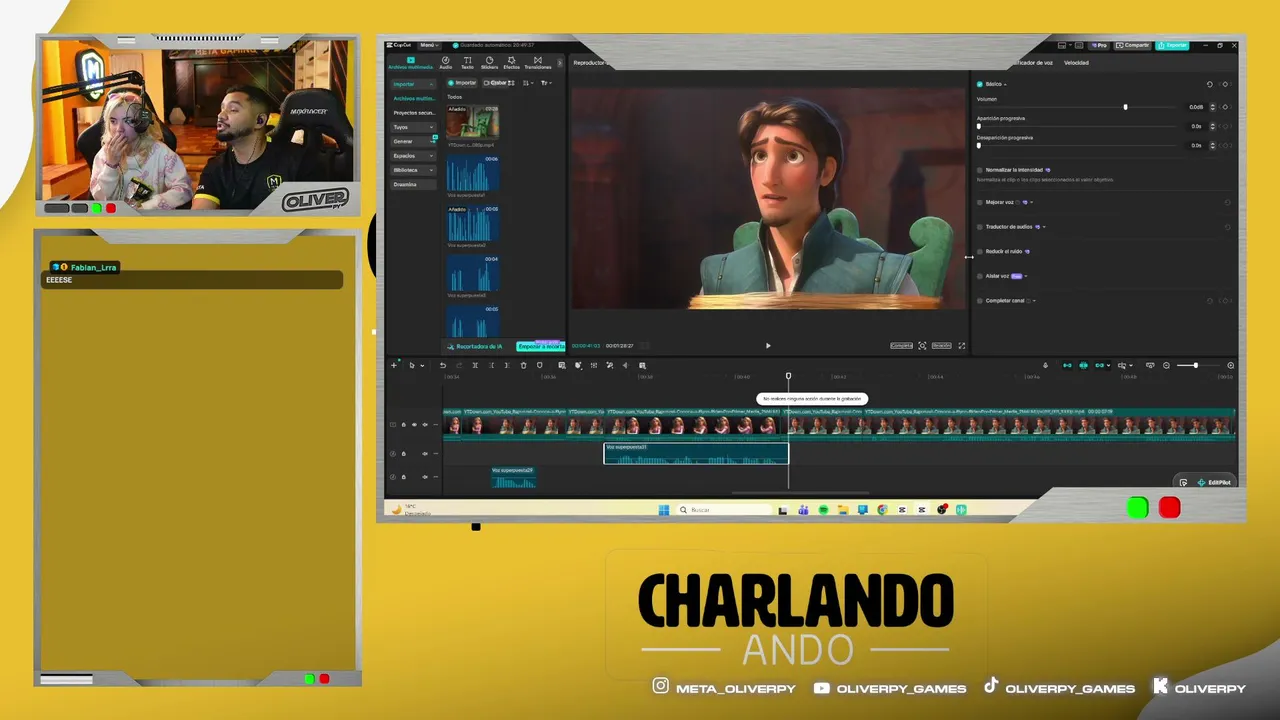
Task: Play the preview video
Action: coord(768,346)
